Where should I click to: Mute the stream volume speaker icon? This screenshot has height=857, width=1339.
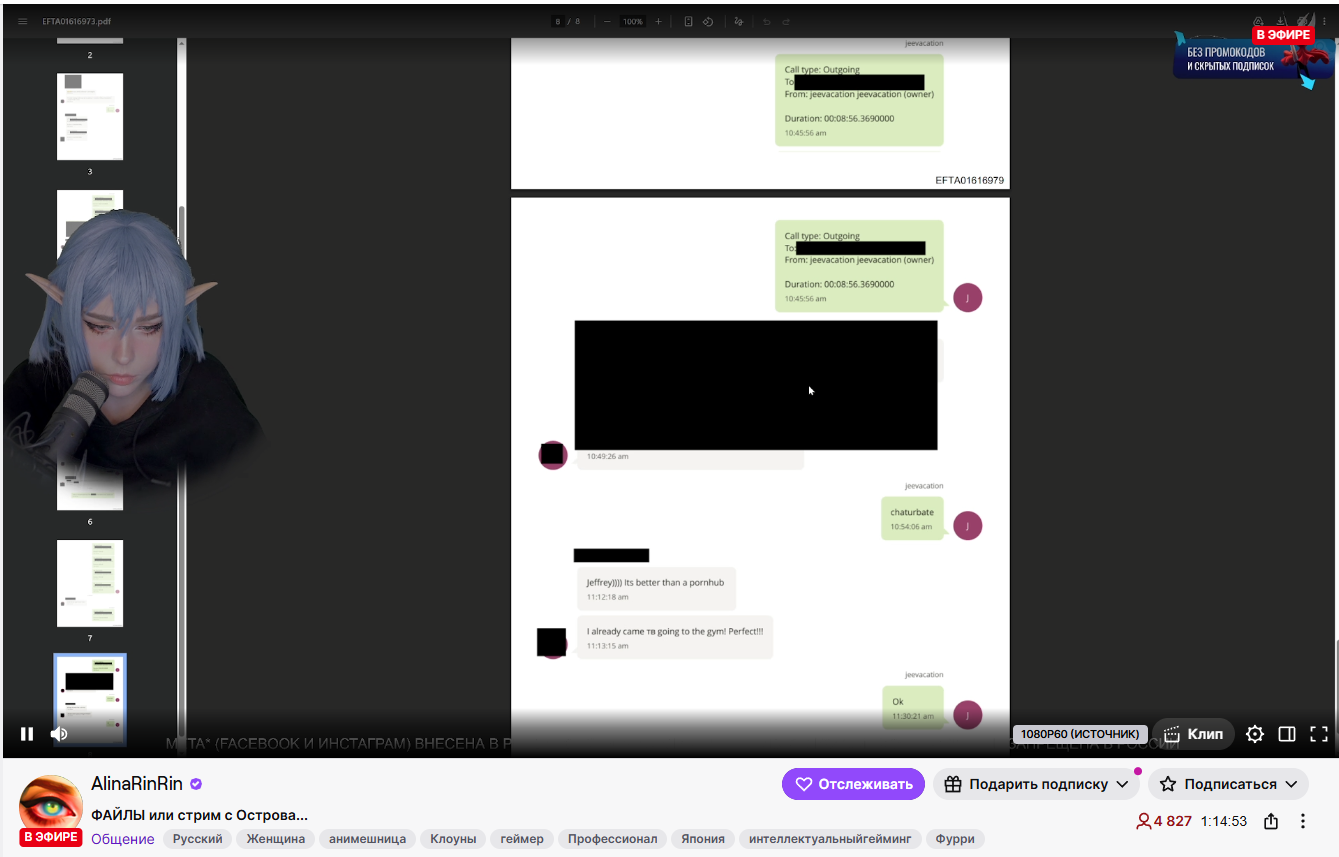tap(59, 734)
